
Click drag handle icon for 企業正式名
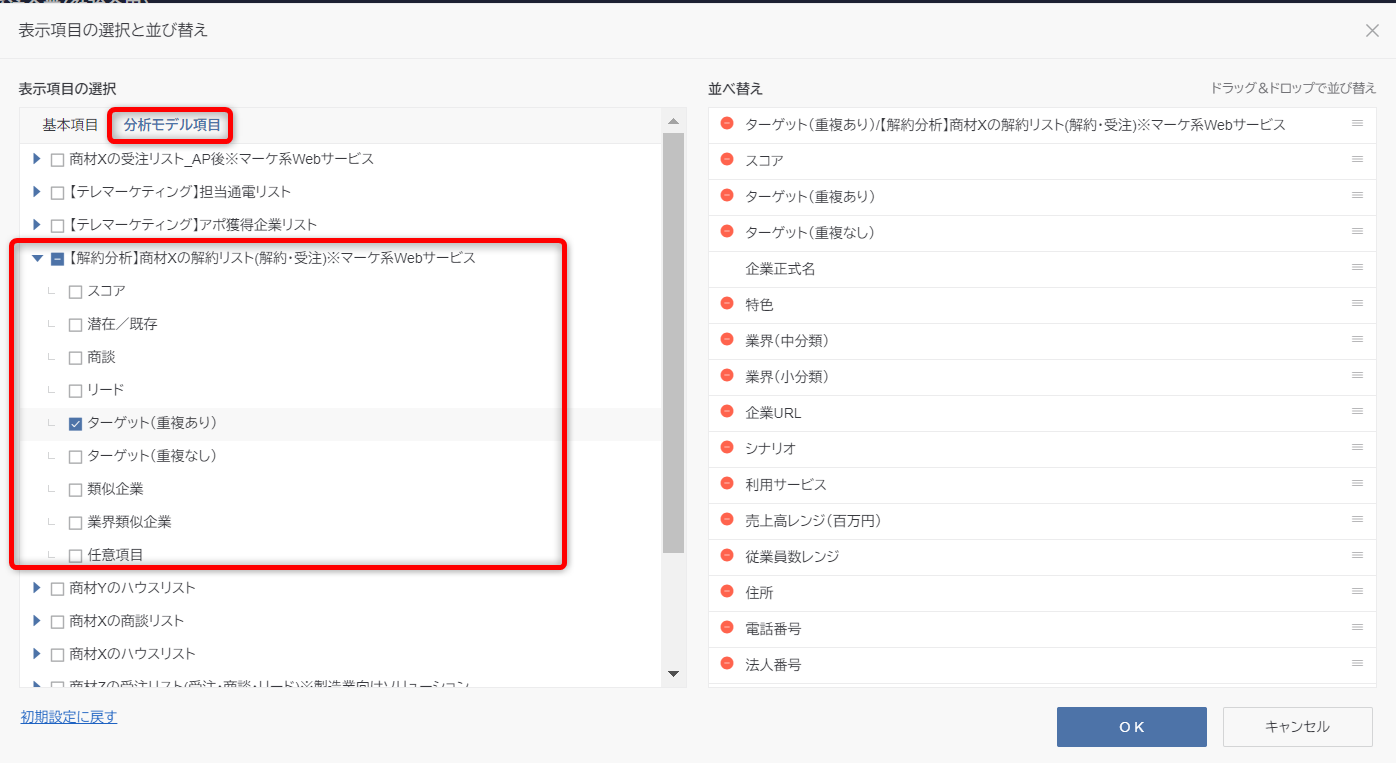pyautogui.click(x=1357, y=268)
